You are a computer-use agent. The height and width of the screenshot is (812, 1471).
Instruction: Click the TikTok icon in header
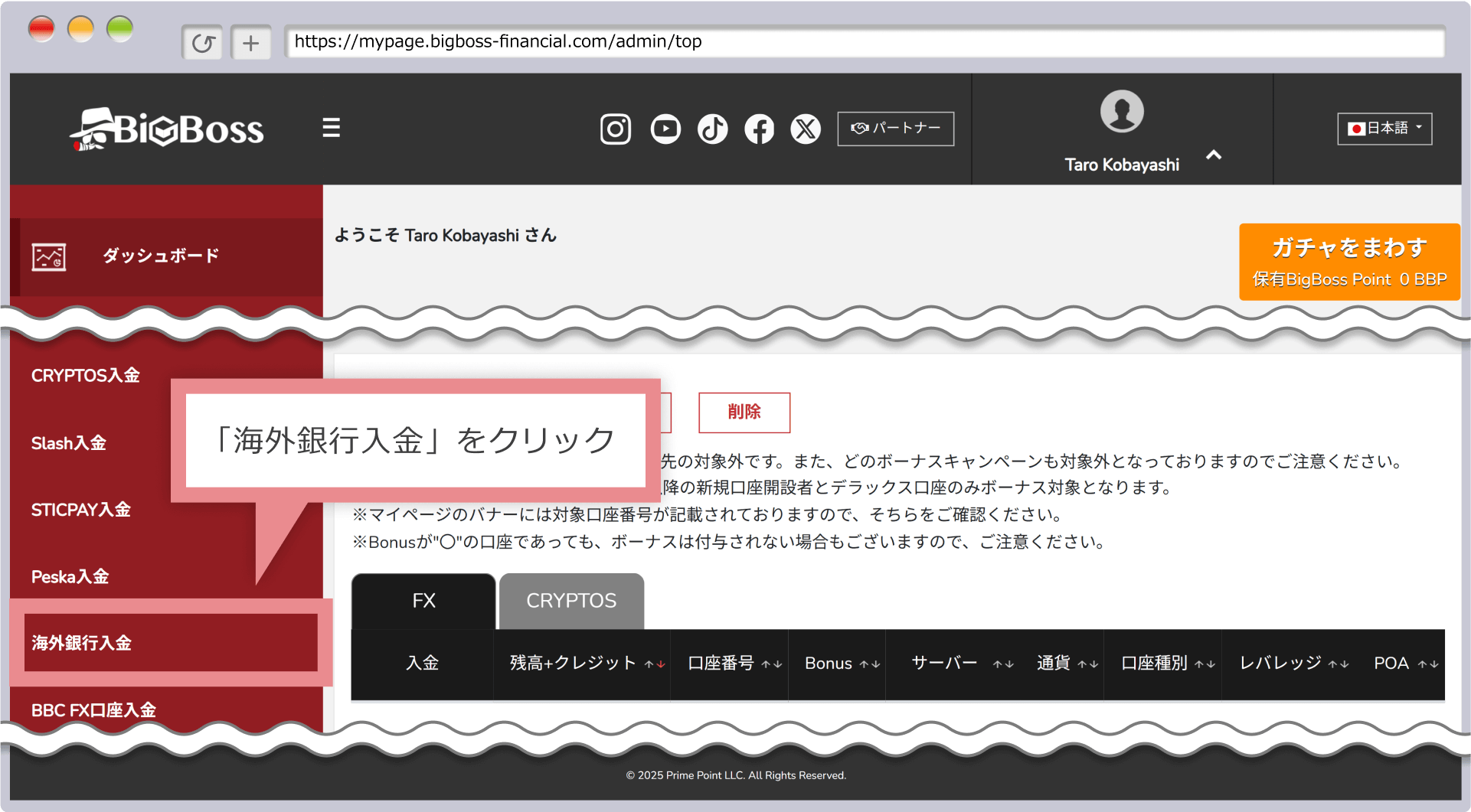[712, 129]
